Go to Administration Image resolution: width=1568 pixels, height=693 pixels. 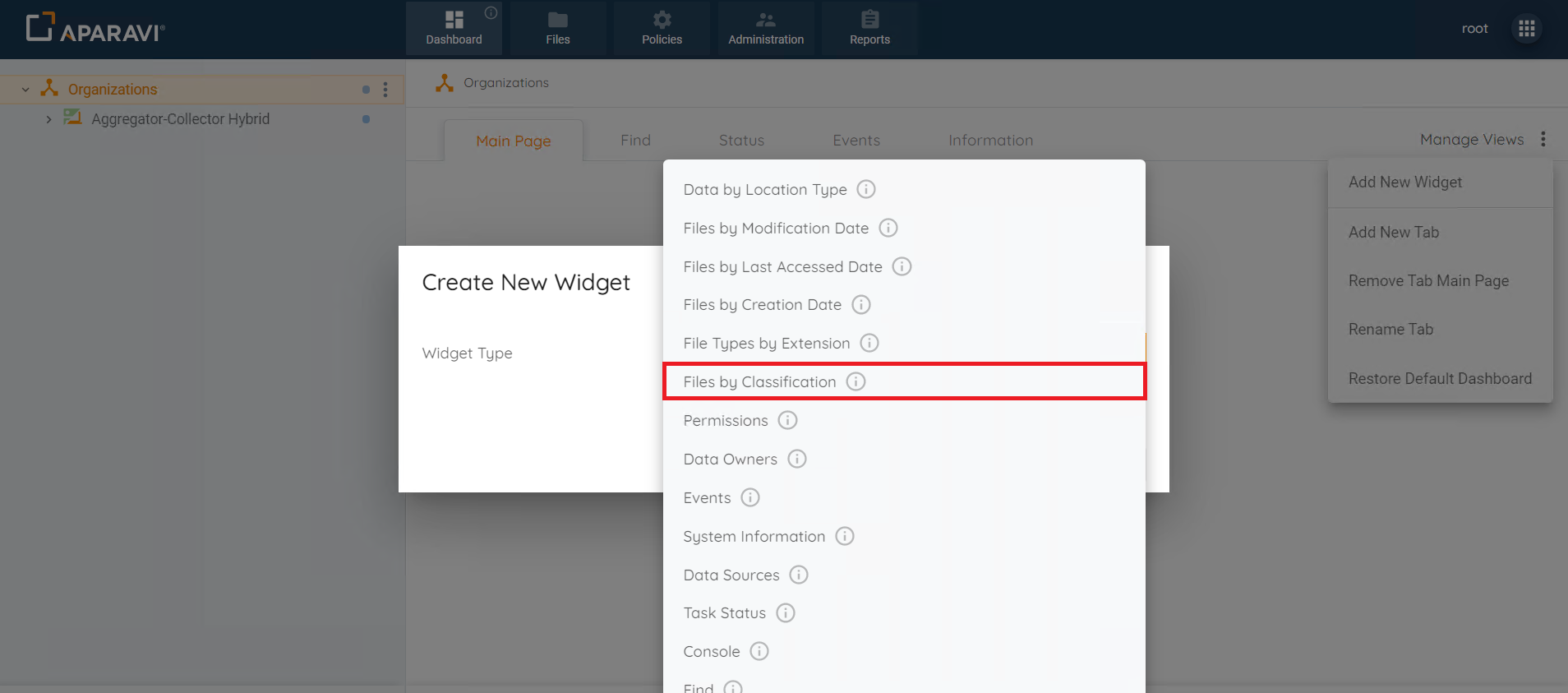[x=765, y=28]
